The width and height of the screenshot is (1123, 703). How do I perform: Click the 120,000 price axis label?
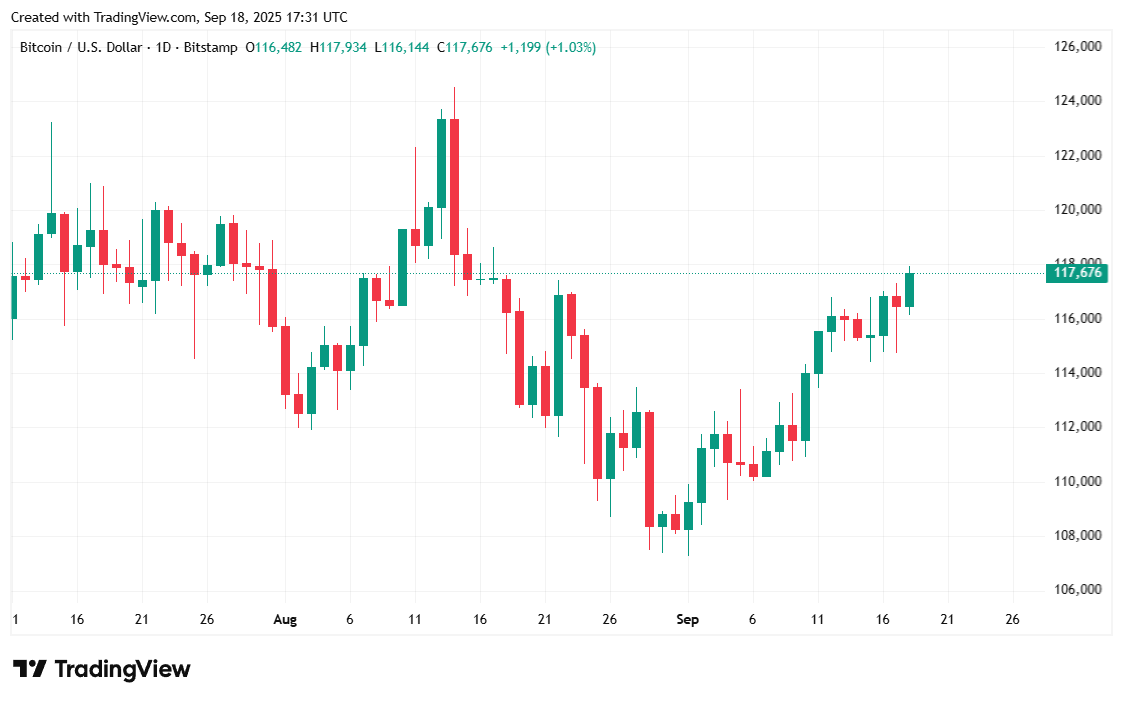click(x=1078, y=210)
